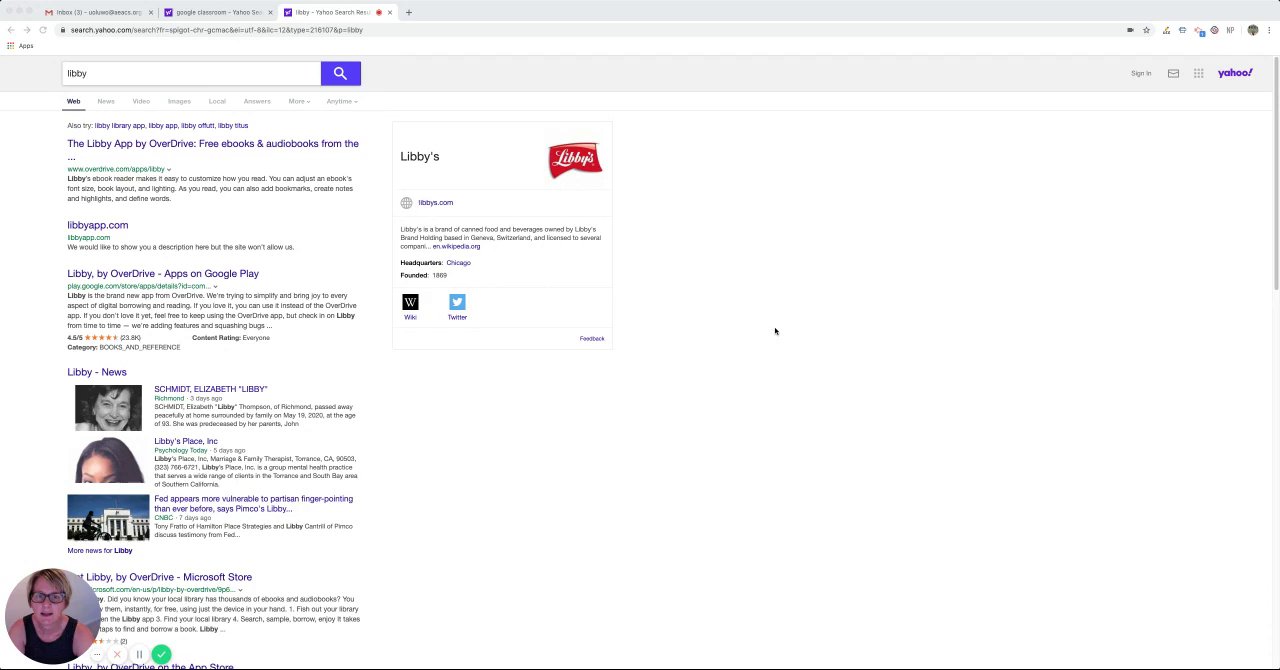Finish recording with the green checkmark
1280x670 pixels.
[x=161, y=655]
